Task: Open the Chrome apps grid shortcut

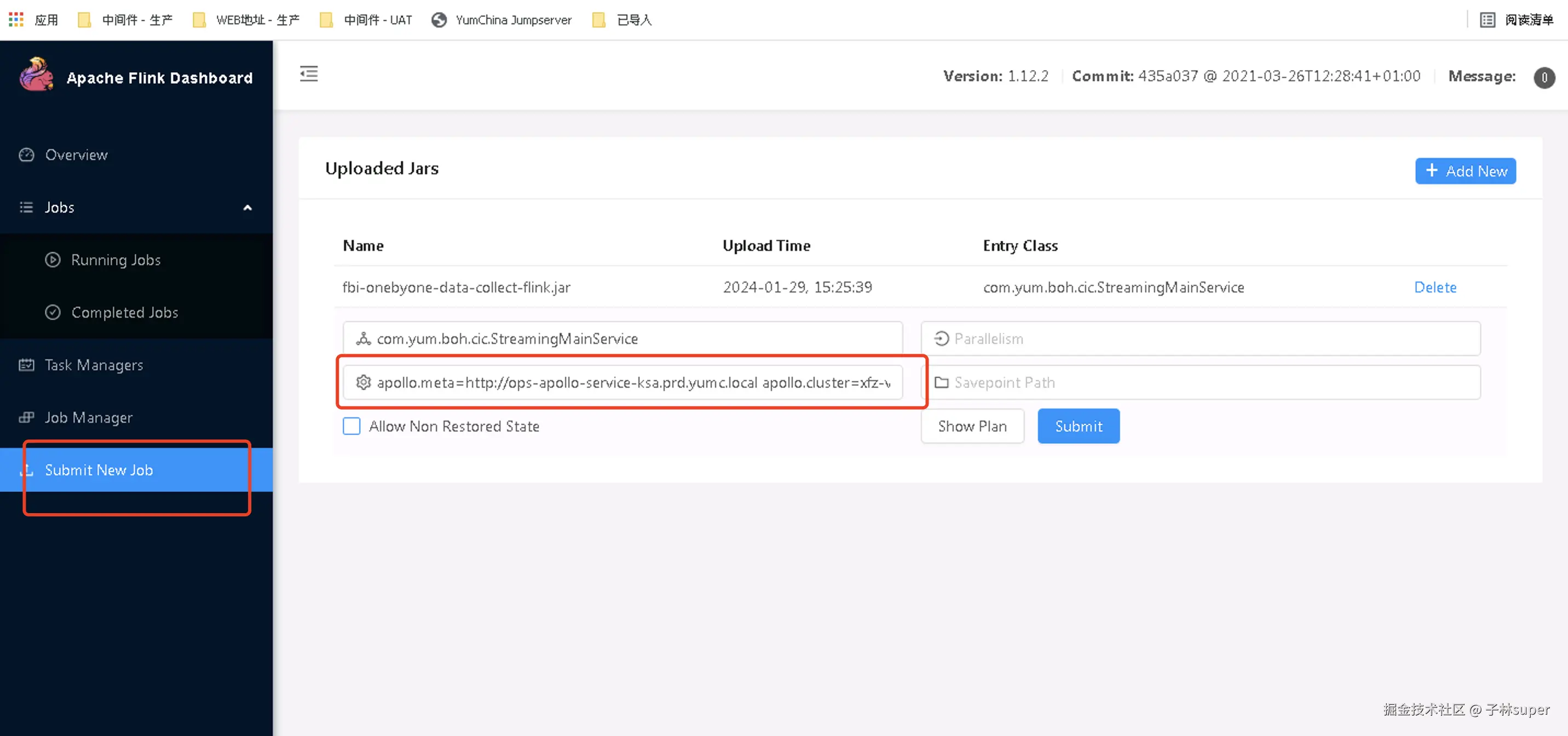Action: [16, 20]
